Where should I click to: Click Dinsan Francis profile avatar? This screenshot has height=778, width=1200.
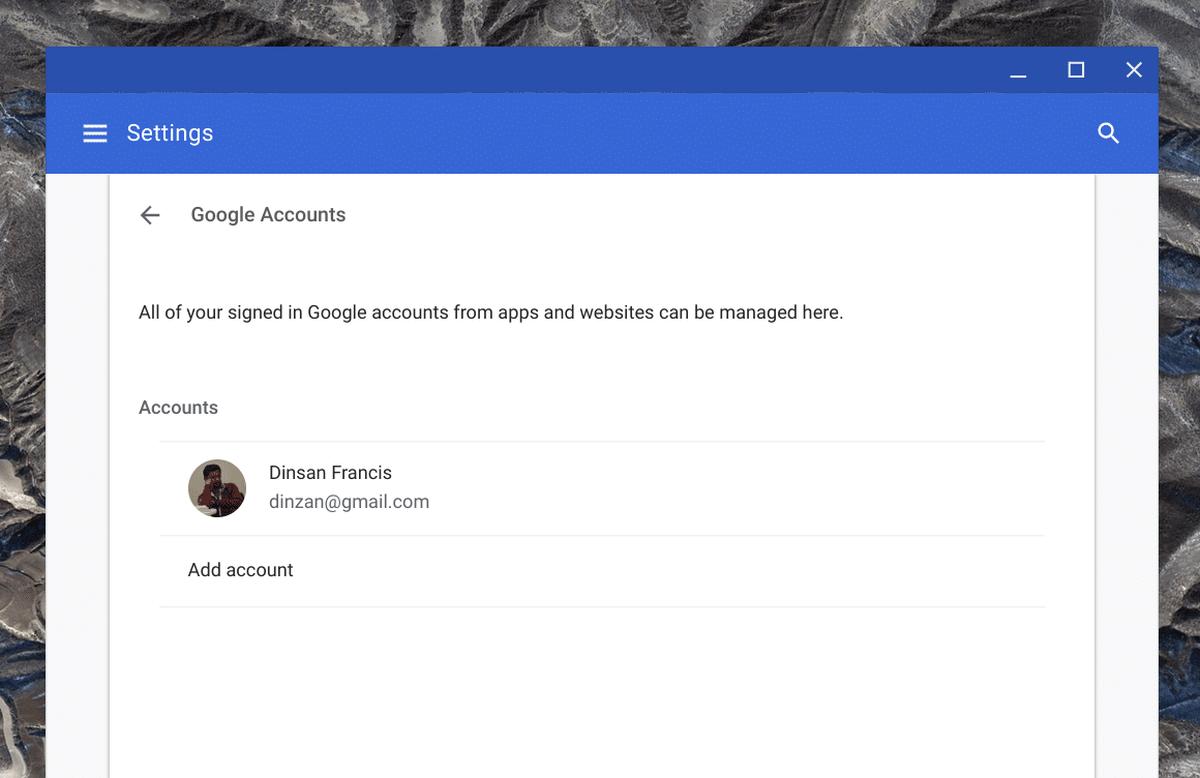pos(217,488)
